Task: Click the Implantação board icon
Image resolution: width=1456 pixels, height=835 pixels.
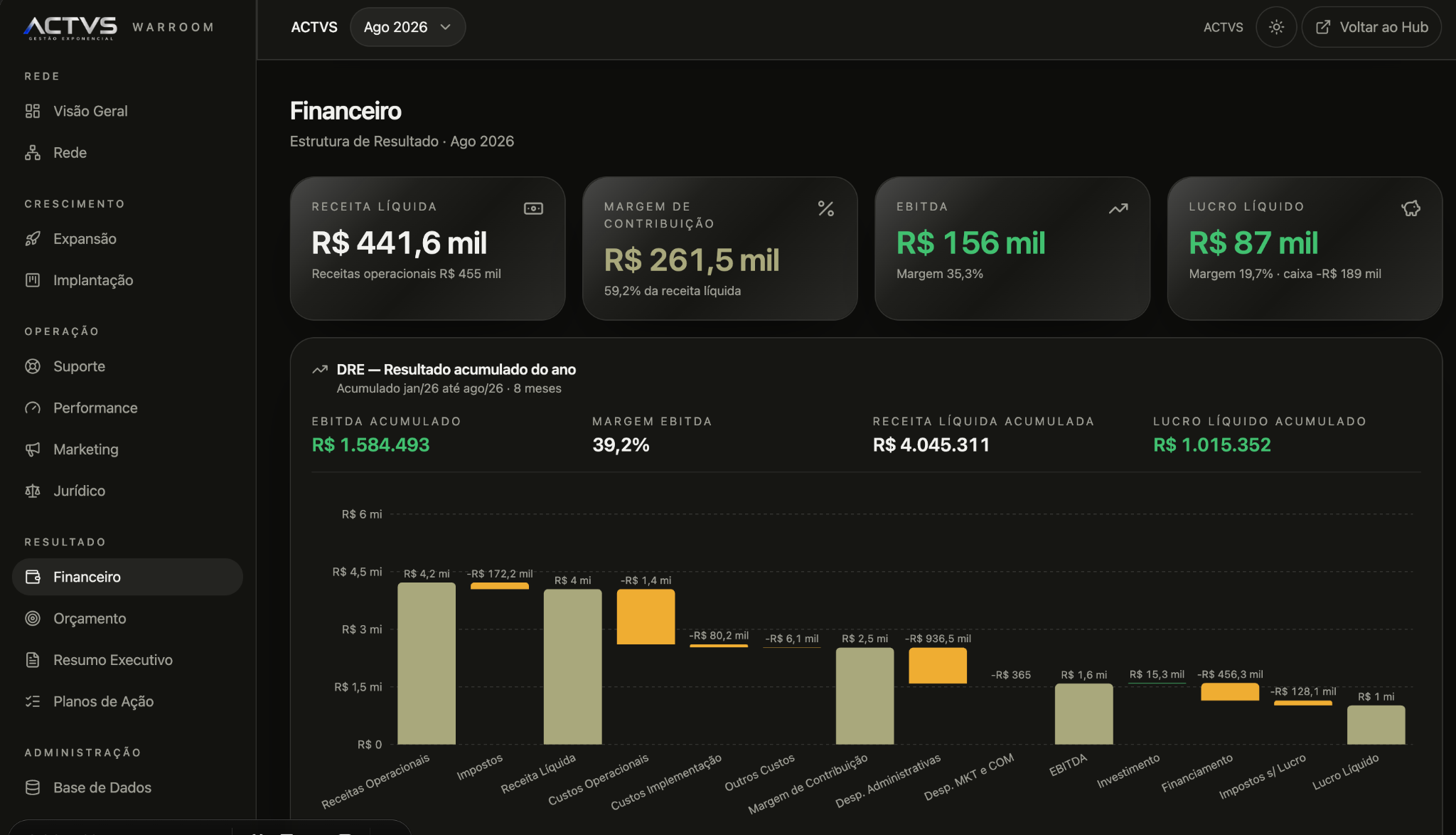Action: 33,280
